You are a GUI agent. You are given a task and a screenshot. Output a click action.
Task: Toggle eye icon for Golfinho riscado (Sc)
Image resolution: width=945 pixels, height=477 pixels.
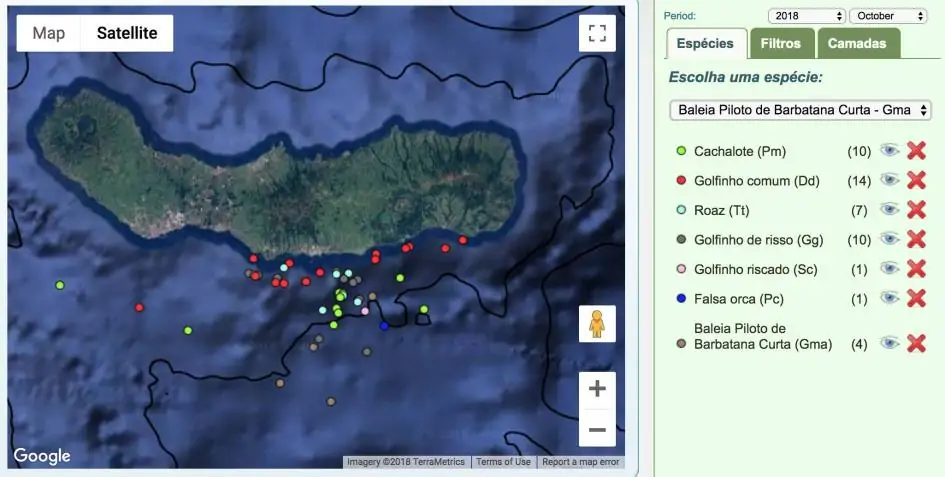click(889, 268)
